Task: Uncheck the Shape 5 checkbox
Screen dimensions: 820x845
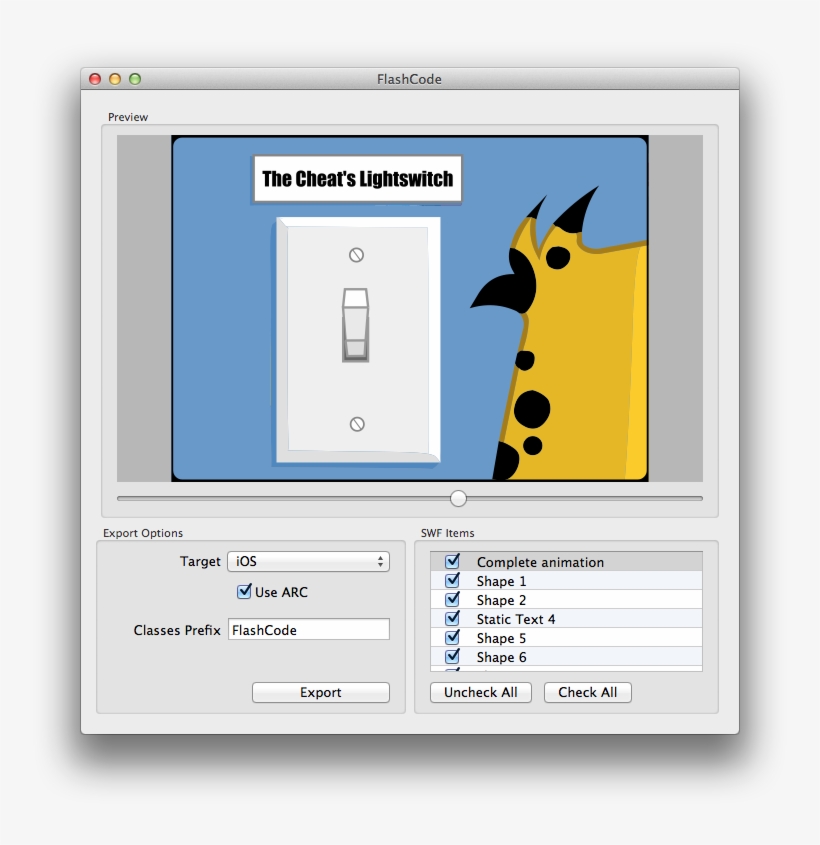Action: [453, 638]
